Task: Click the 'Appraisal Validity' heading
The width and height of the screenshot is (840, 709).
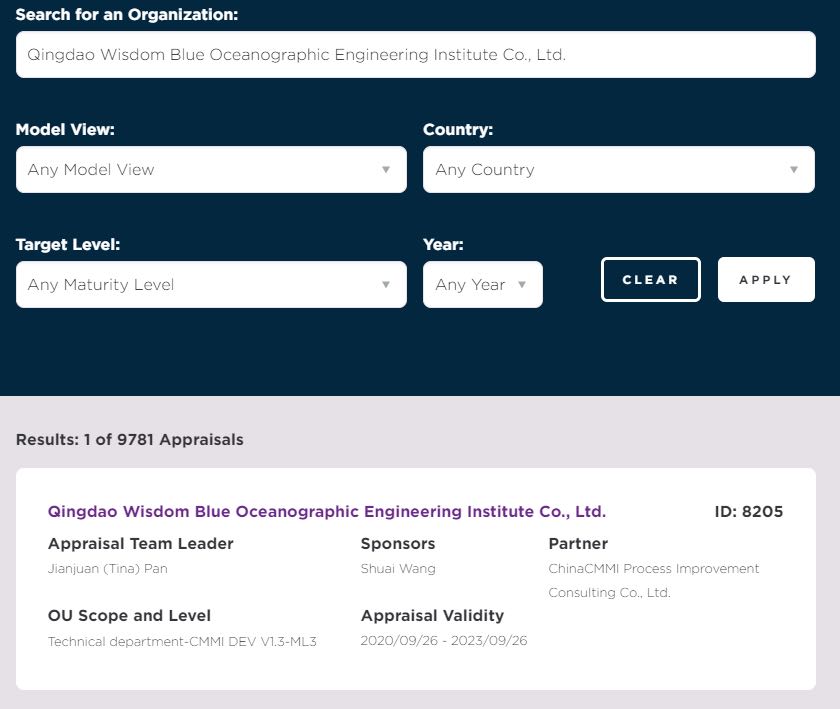Action: point(432,615)
